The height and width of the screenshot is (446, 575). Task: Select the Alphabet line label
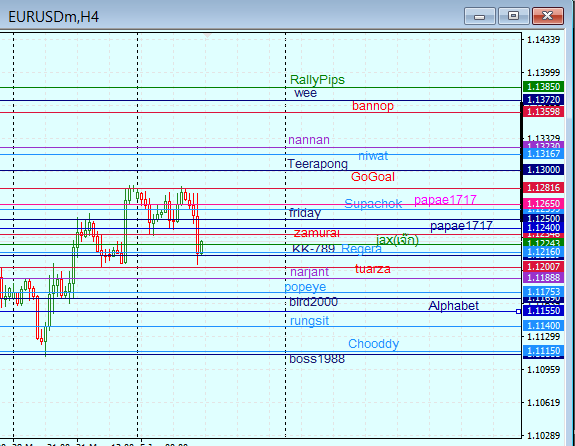point(453,306)
